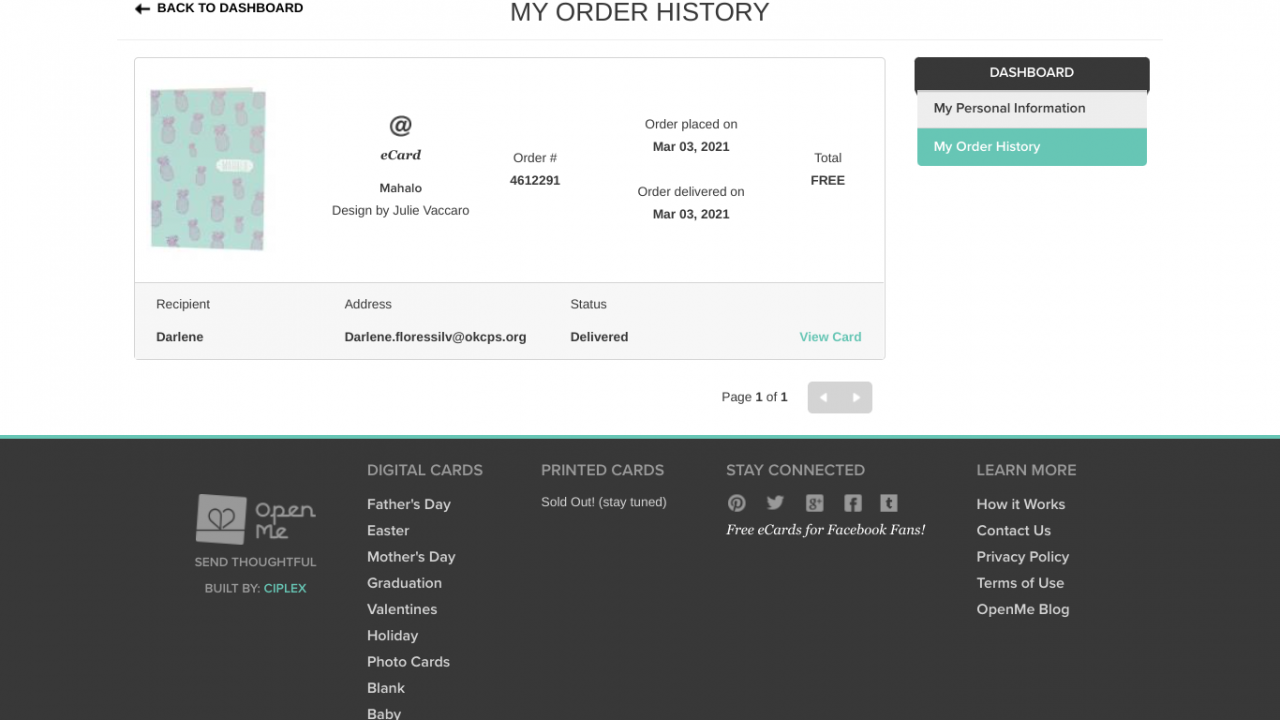This screenshot has height=720, width=1280.
Task: Go to next page arrow
Action: [856, 397]
